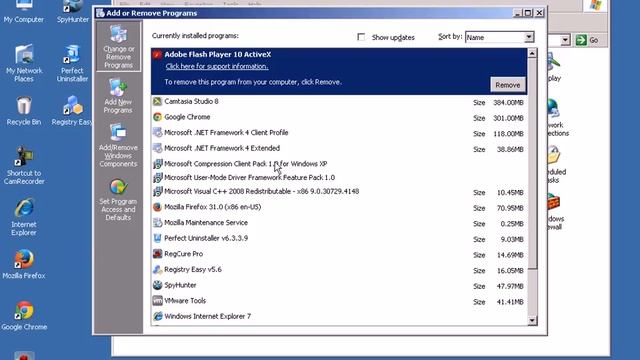Select Shortcut to CamRecorder desktop icon

[x=24, y=166]
